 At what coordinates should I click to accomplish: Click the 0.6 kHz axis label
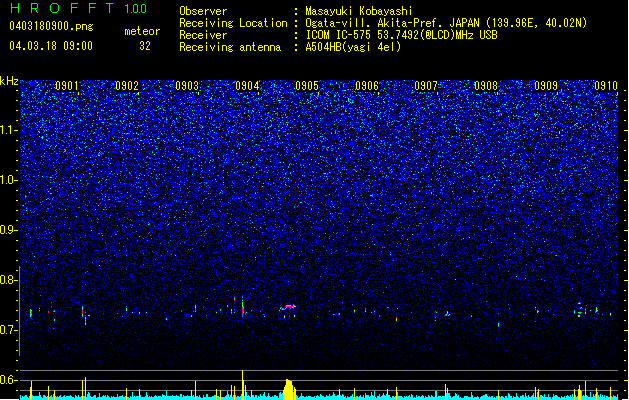[9, 380]
